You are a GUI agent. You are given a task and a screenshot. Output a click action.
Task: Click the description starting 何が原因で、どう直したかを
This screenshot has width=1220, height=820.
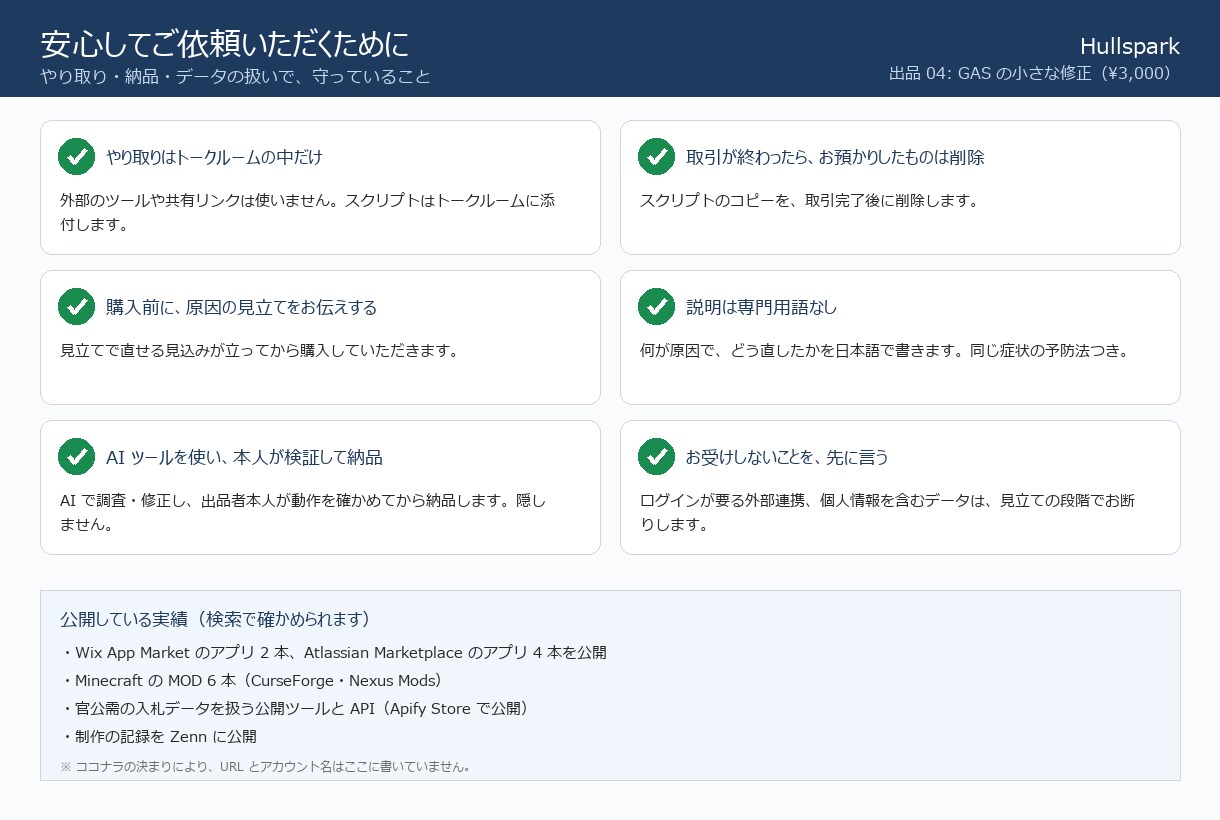(884, 350)
